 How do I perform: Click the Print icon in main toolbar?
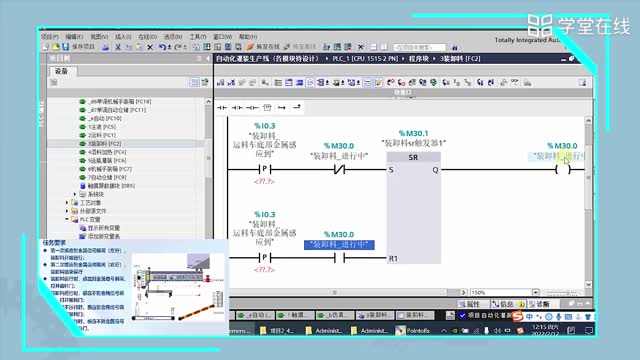click(x=106, y=47)
